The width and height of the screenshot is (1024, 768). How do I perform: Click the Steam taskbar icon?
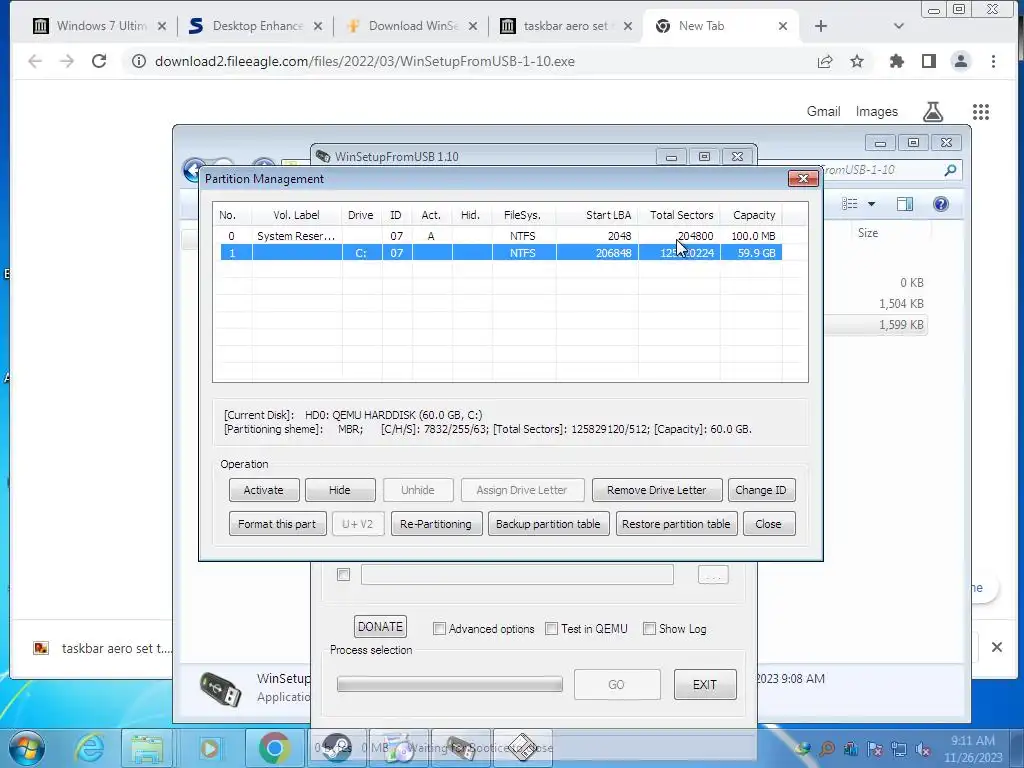click(337, 748)
